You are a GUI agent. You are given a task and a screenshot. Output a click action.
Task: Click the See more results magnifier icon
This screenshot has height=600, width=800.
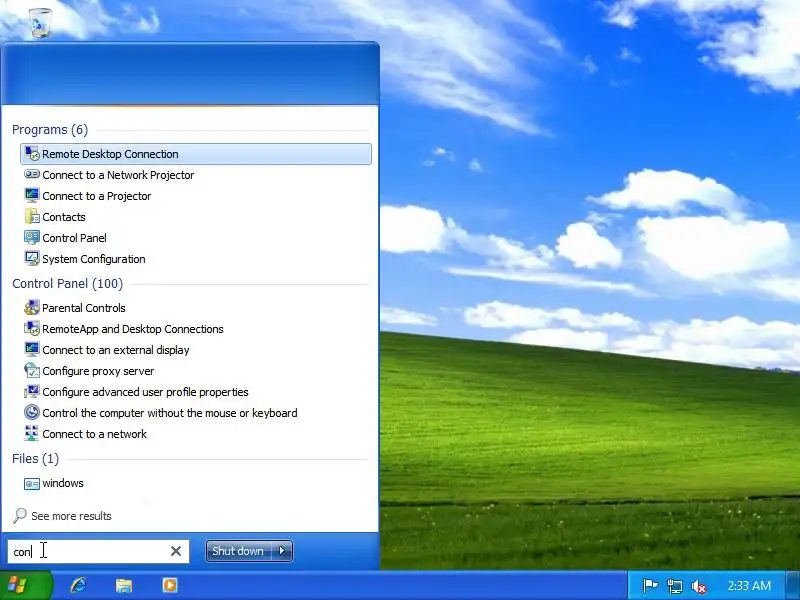pos(20,515)
